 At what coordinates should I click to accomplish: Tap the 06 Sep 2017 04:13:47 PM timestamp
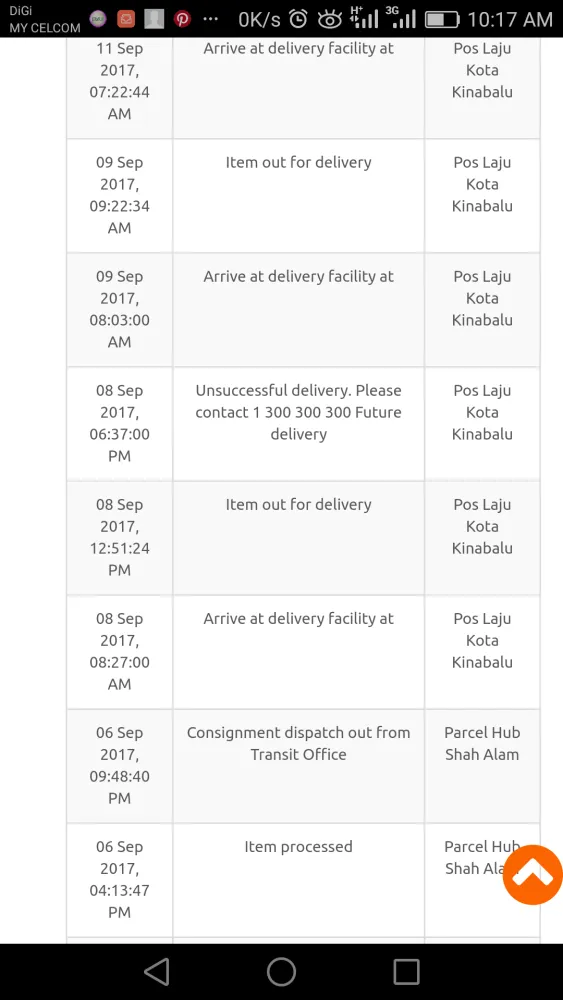pos(119,879)
